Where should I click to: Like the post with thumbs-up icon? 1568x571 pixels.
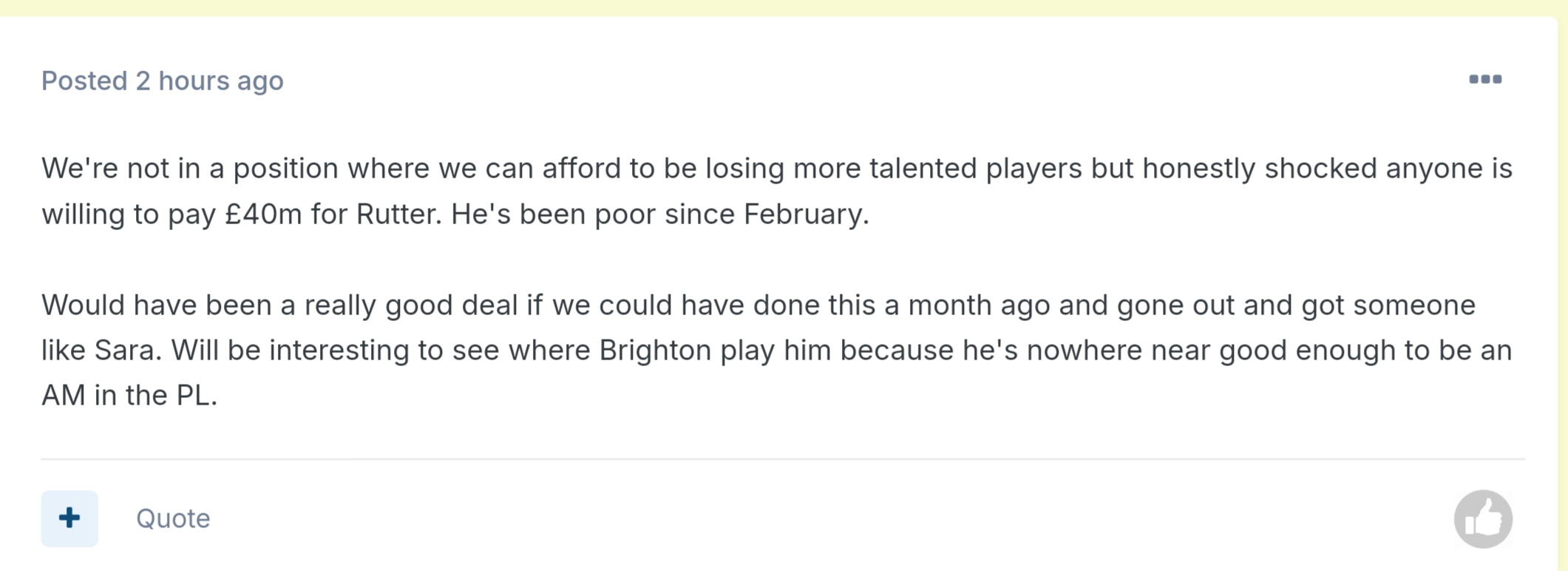click(1483, 518)
